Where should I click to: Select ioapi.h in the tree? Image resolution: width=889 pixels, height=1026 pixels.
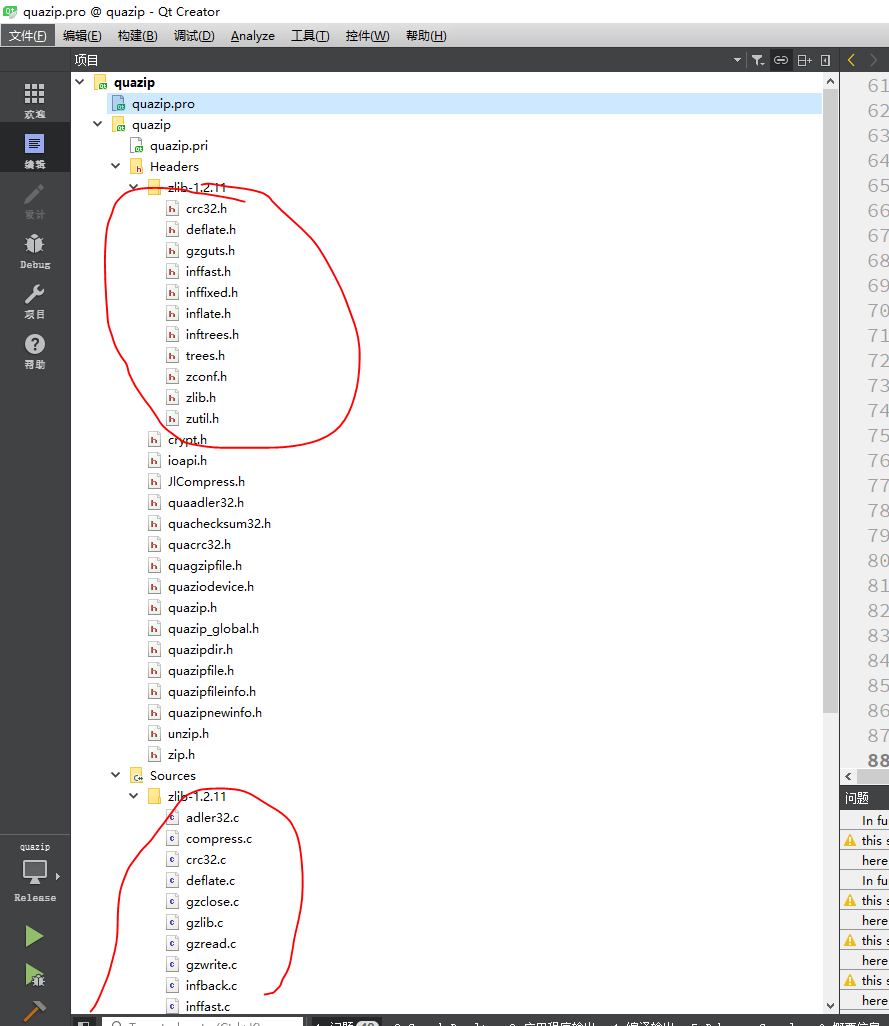coord(187,460)
